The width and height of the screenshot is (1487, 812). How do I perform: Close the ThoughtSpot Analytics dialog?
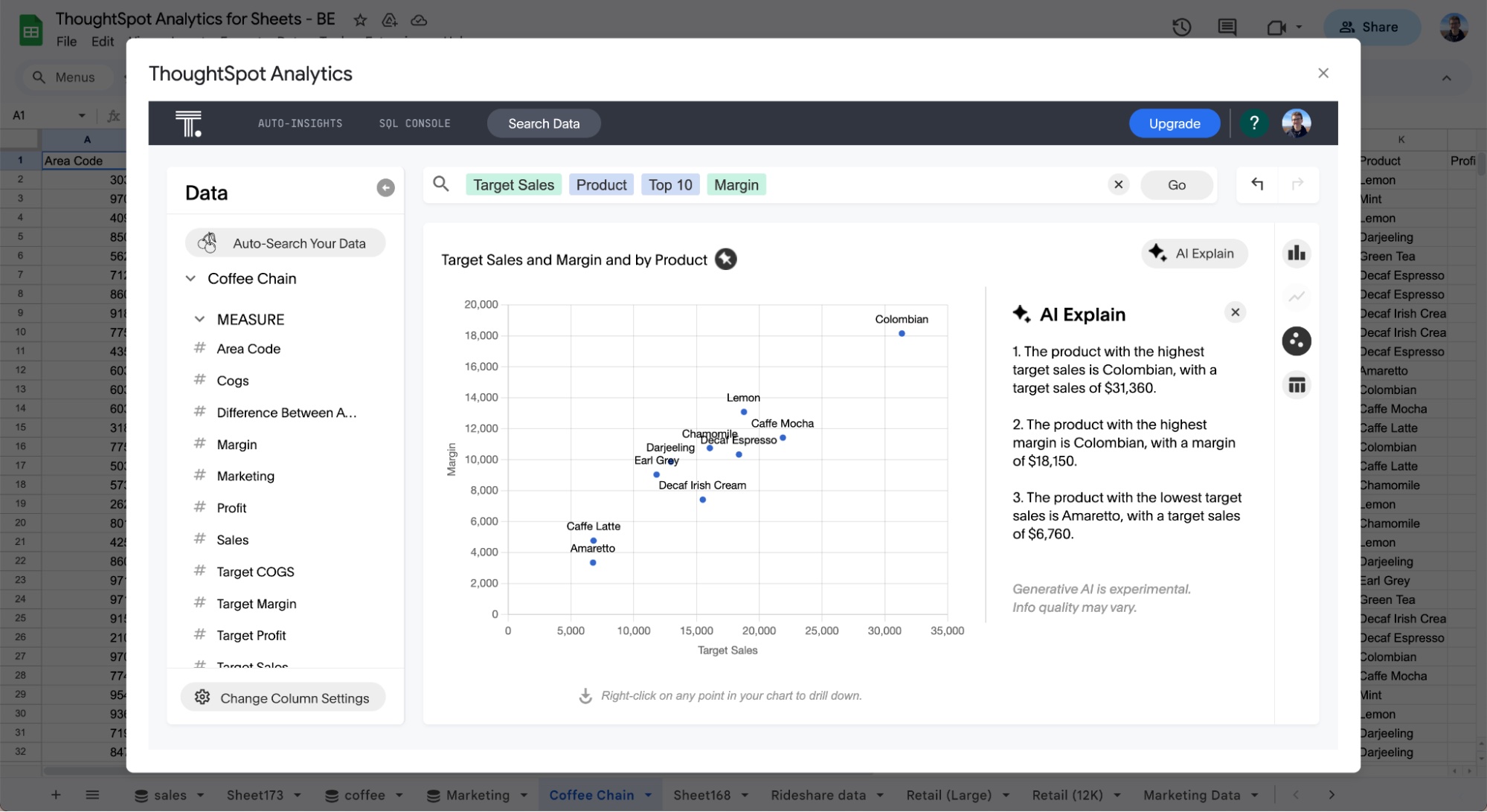click(1323, 73)
